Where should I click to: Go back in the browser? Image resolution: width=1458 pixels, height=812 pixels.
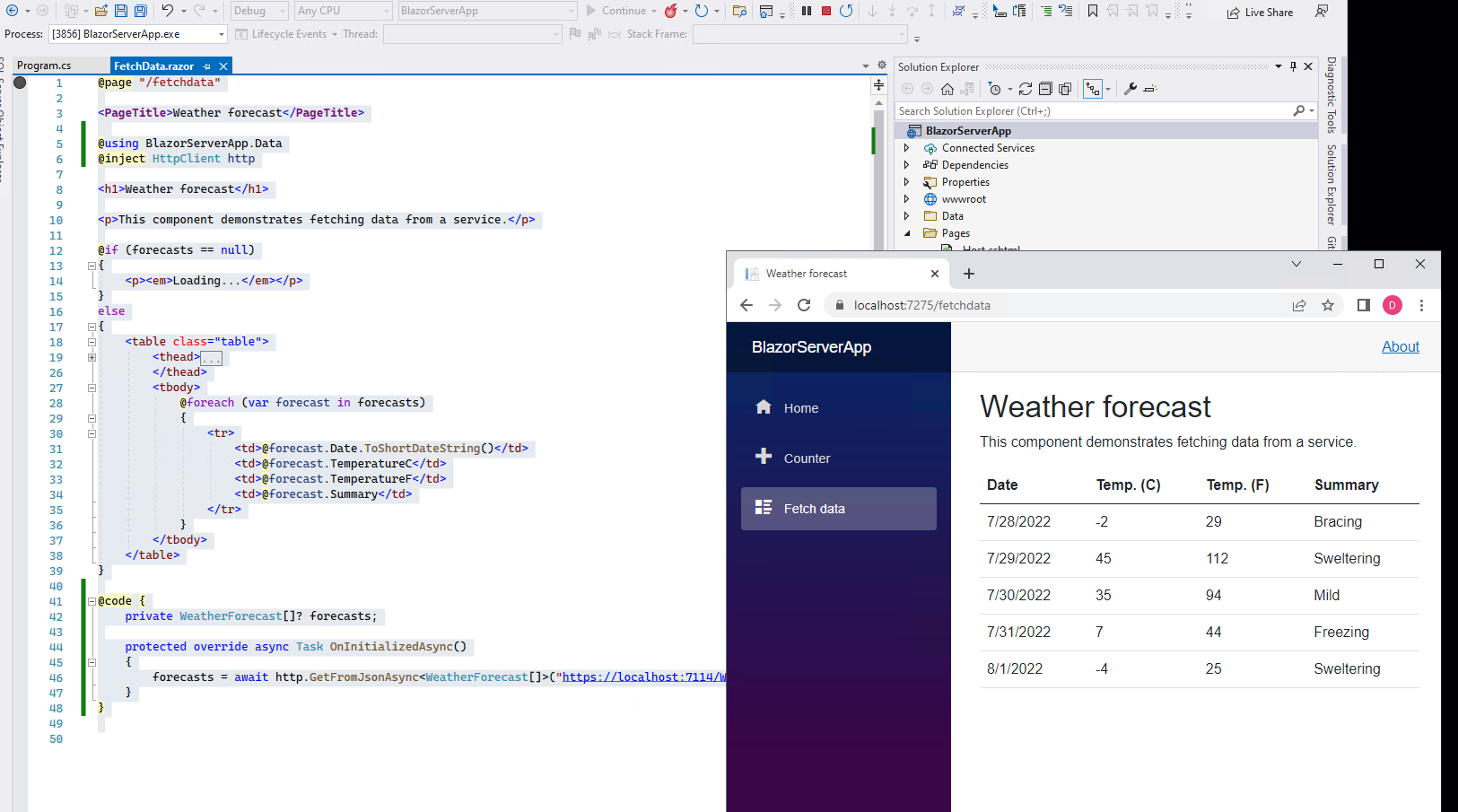coord(746,305)
